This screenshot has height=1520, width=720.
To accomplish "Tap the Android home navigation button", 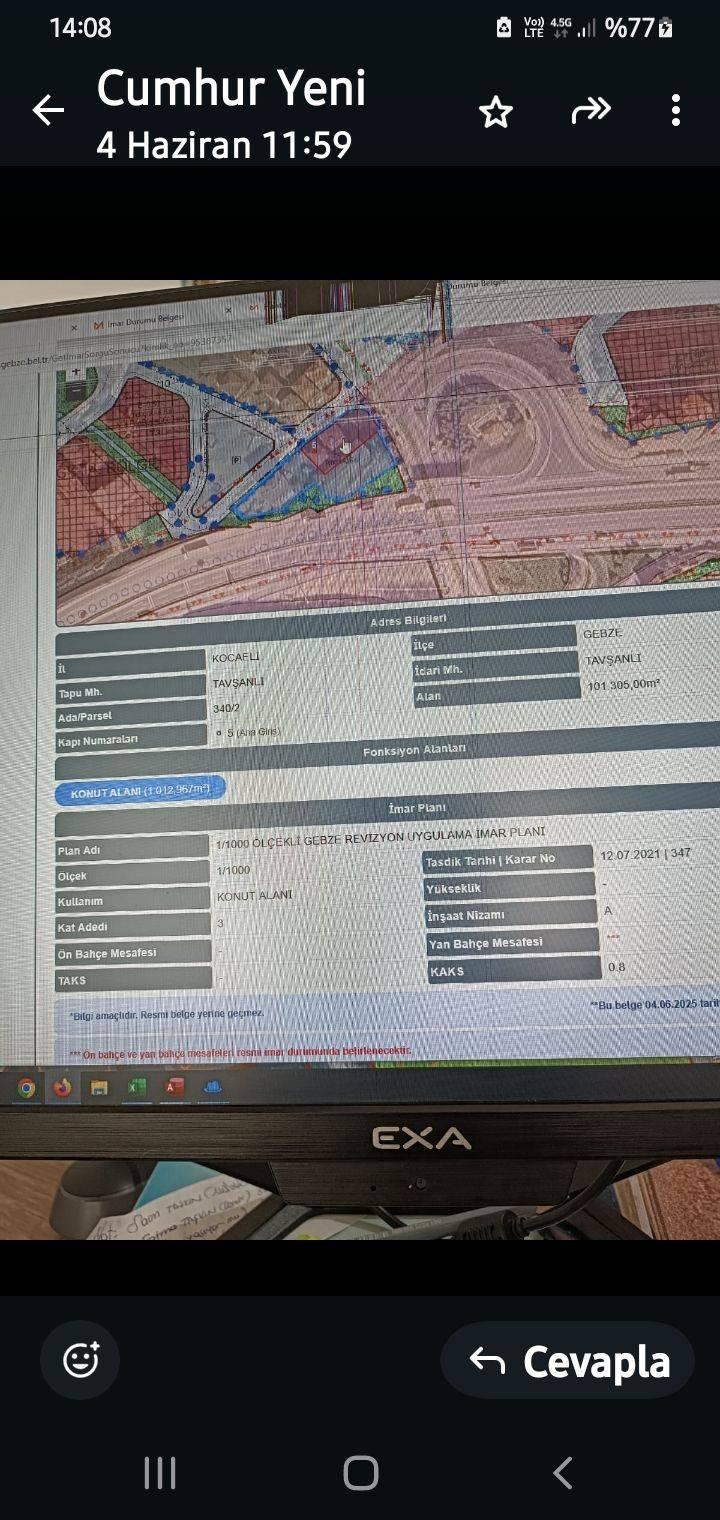I will (x=360, y=1473).
